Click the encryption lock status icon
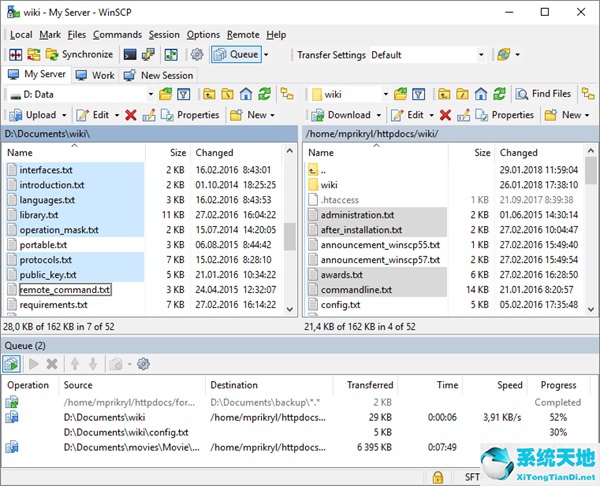 [x=438, y=477]
